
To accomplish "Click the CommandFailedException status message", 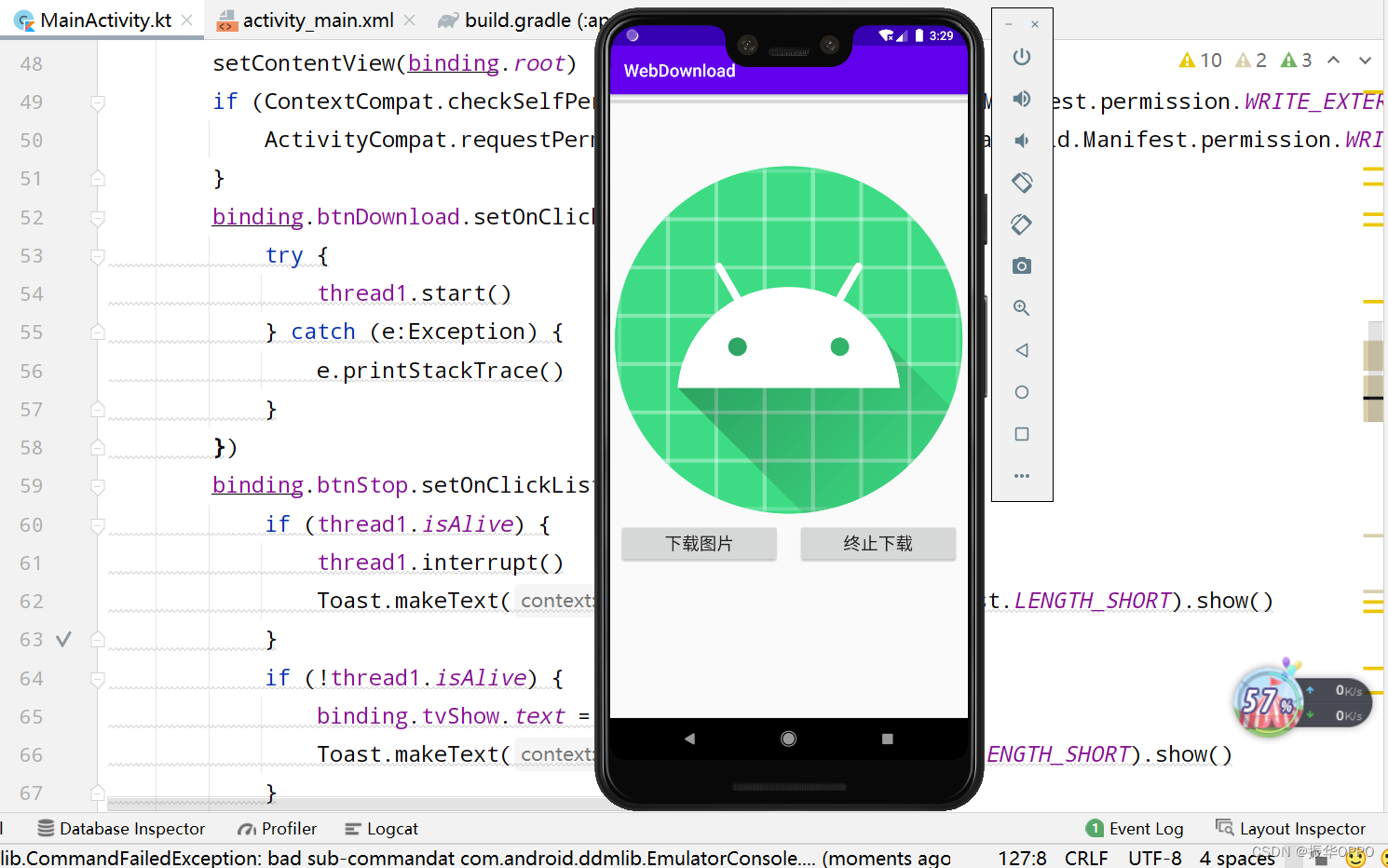I will 475,858.
